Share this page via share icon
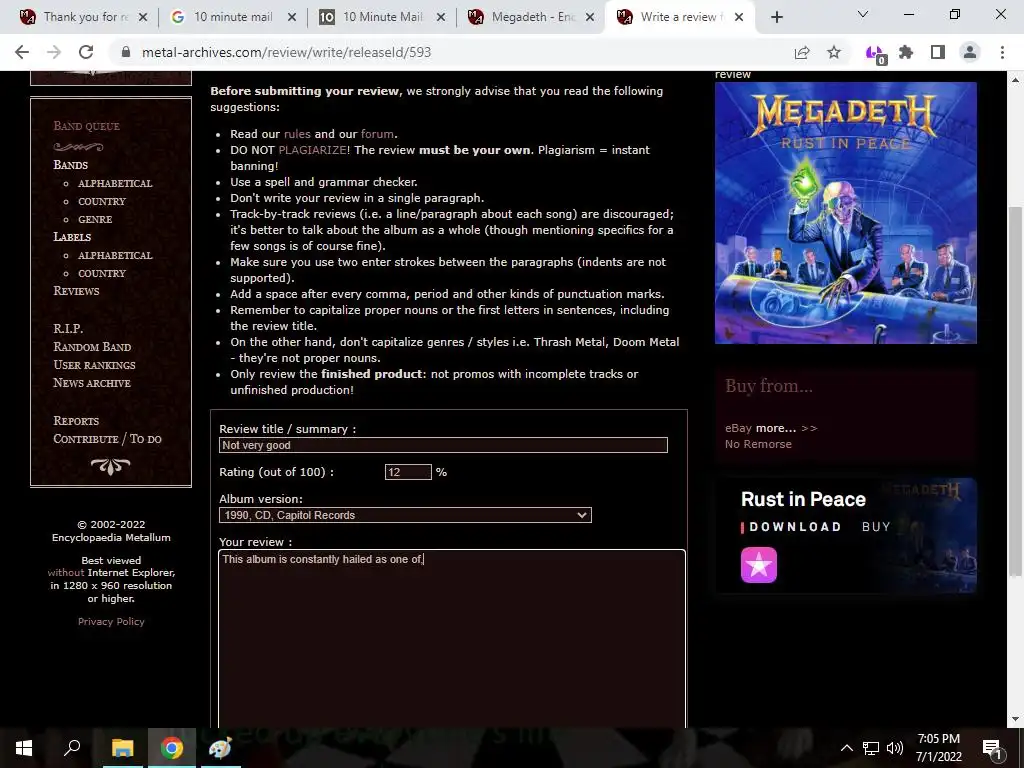Image resolution: width=1024 pixels, height=768 pixels. 802,52
